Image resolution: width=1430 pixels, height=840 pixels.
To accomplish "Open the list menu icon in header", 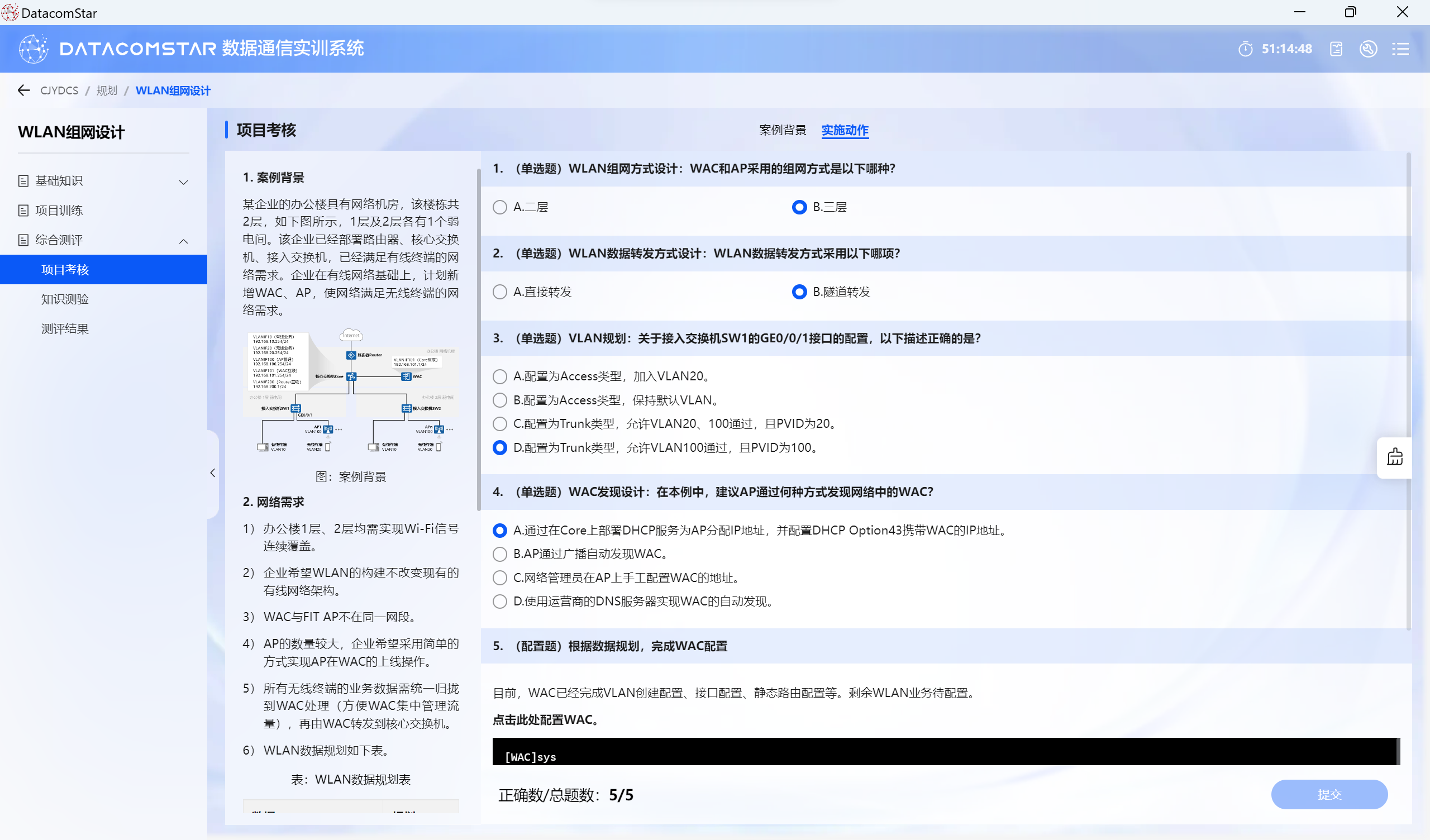I will click(1400, 49).
